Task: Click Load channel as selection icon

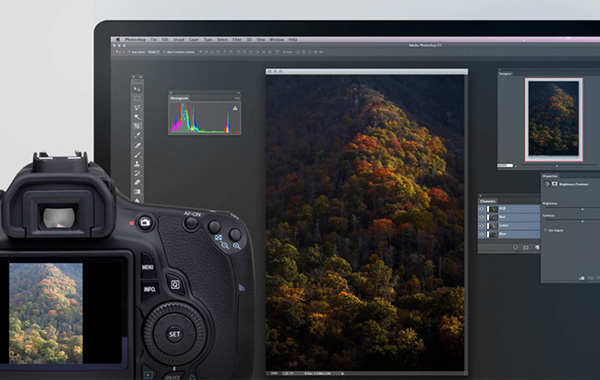Action: (515, 248)
